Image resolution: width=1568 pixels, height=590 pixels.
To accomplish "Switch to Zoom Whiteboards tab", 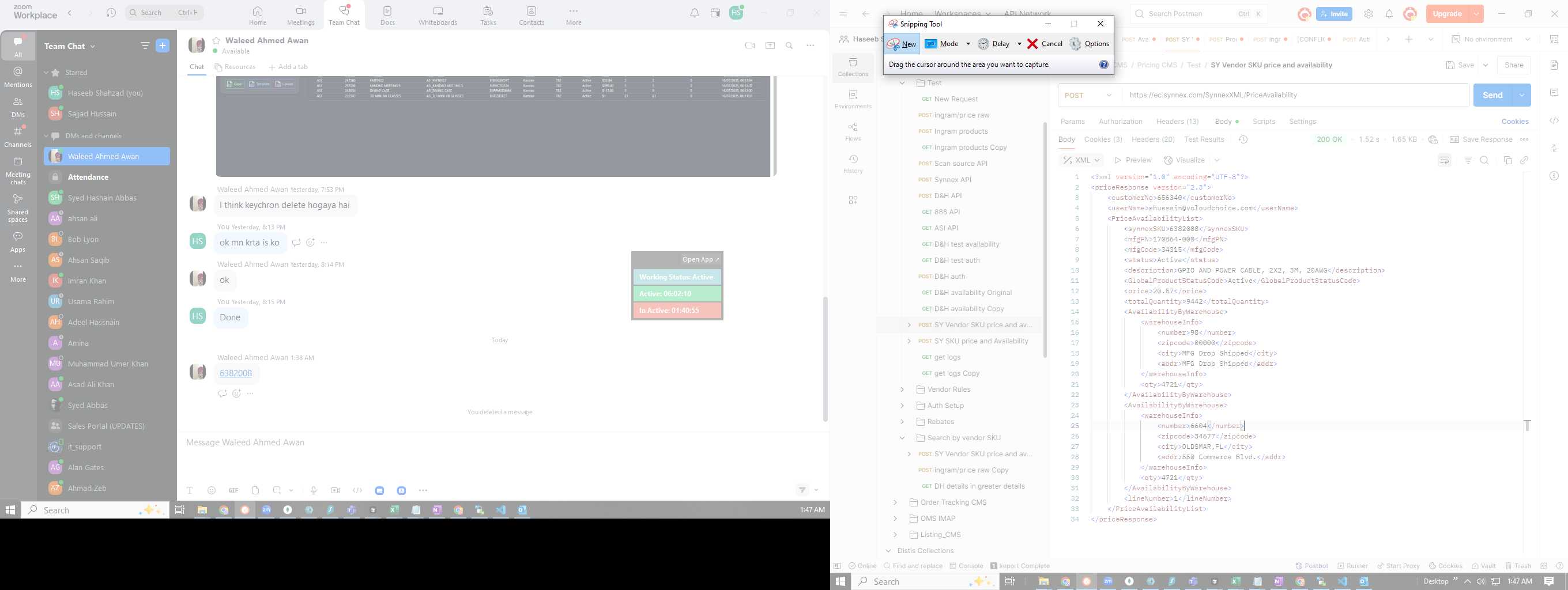I will (438, 15).
